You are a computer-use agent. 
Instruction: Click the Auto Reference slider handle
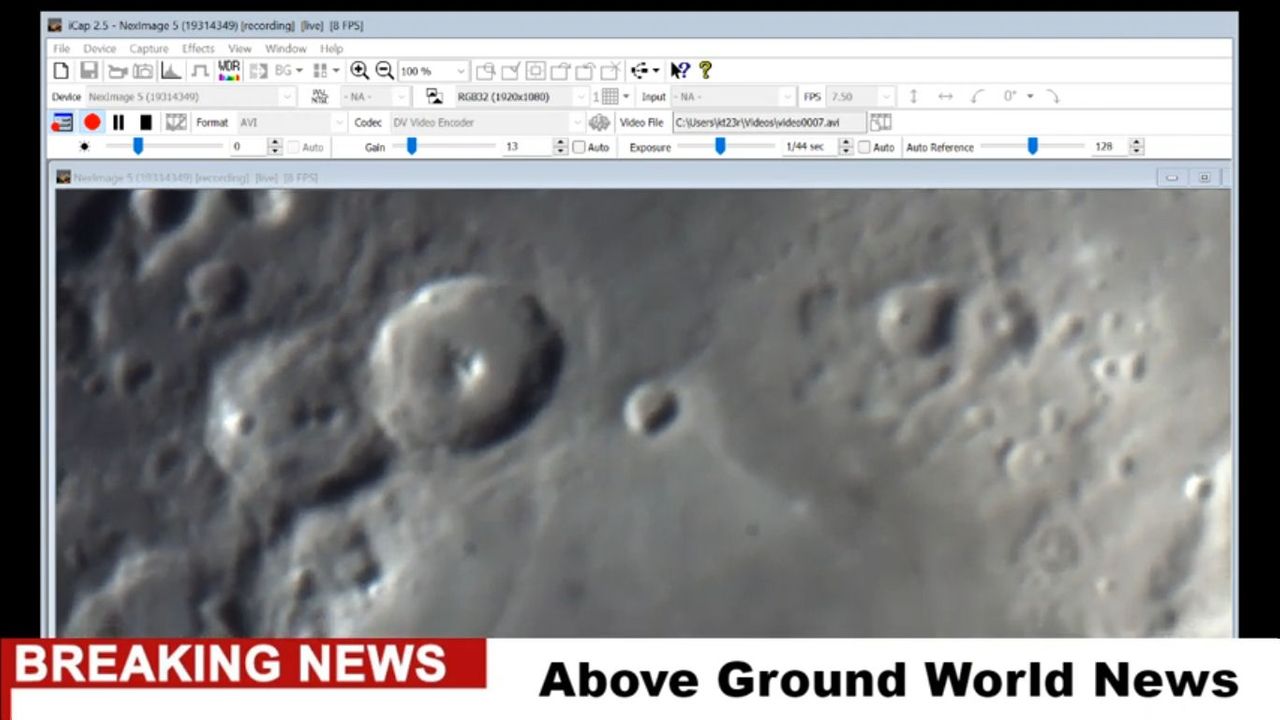coord(1032,146)
